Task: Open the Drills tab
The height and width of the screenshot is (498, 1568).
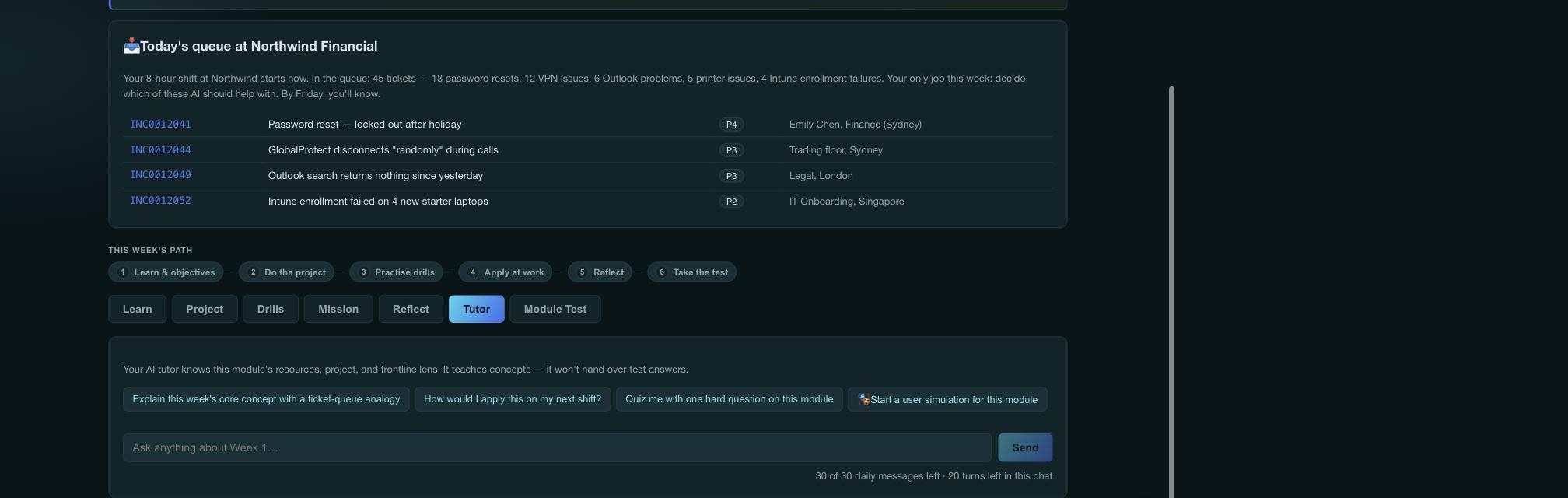Action: coord(271,309)
